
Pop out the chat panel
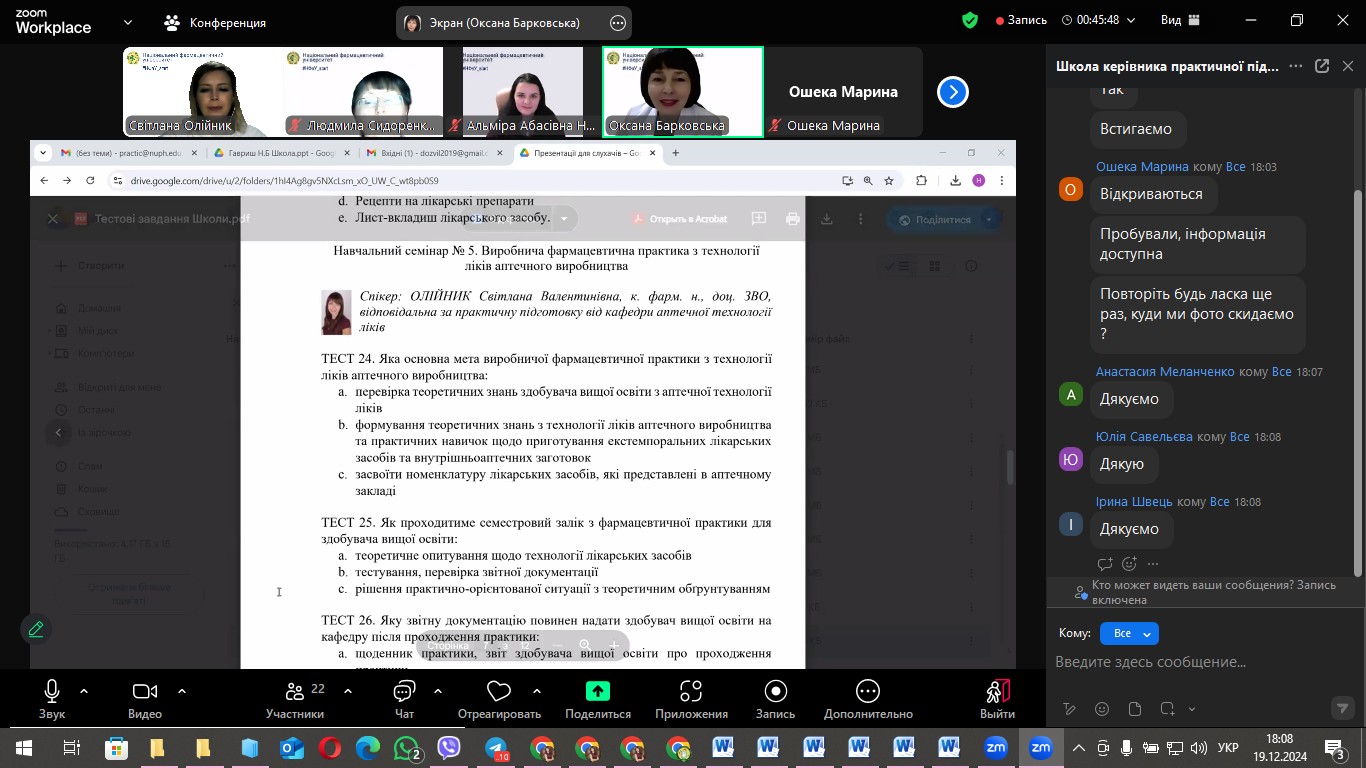coord(1321,66)
